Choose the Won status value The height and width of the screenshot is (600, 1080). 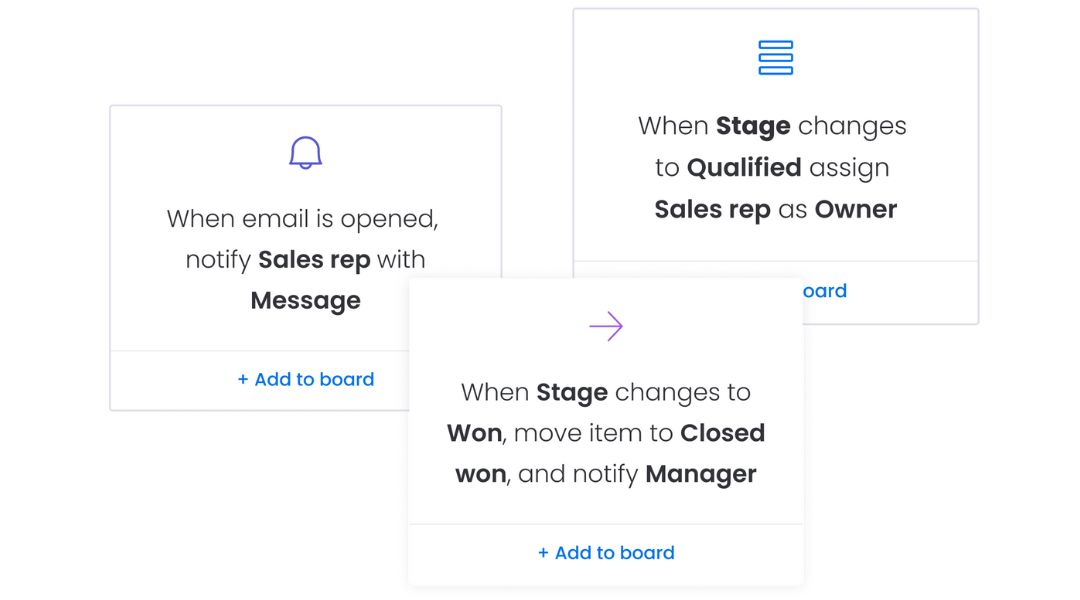(474, 433)
